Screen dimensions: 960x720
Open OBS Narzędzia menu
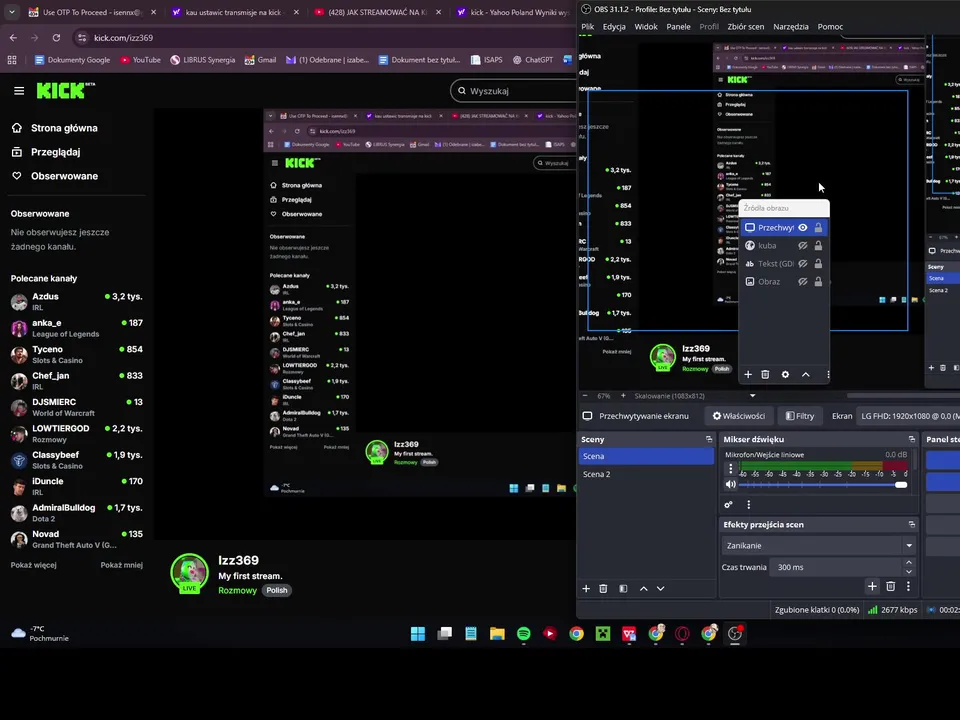coord(790,26)
